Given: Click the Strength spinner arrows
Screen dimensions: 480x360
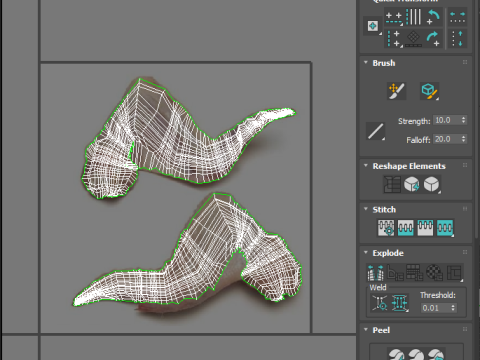Looking at the screenshot, I should coord(463,120).
